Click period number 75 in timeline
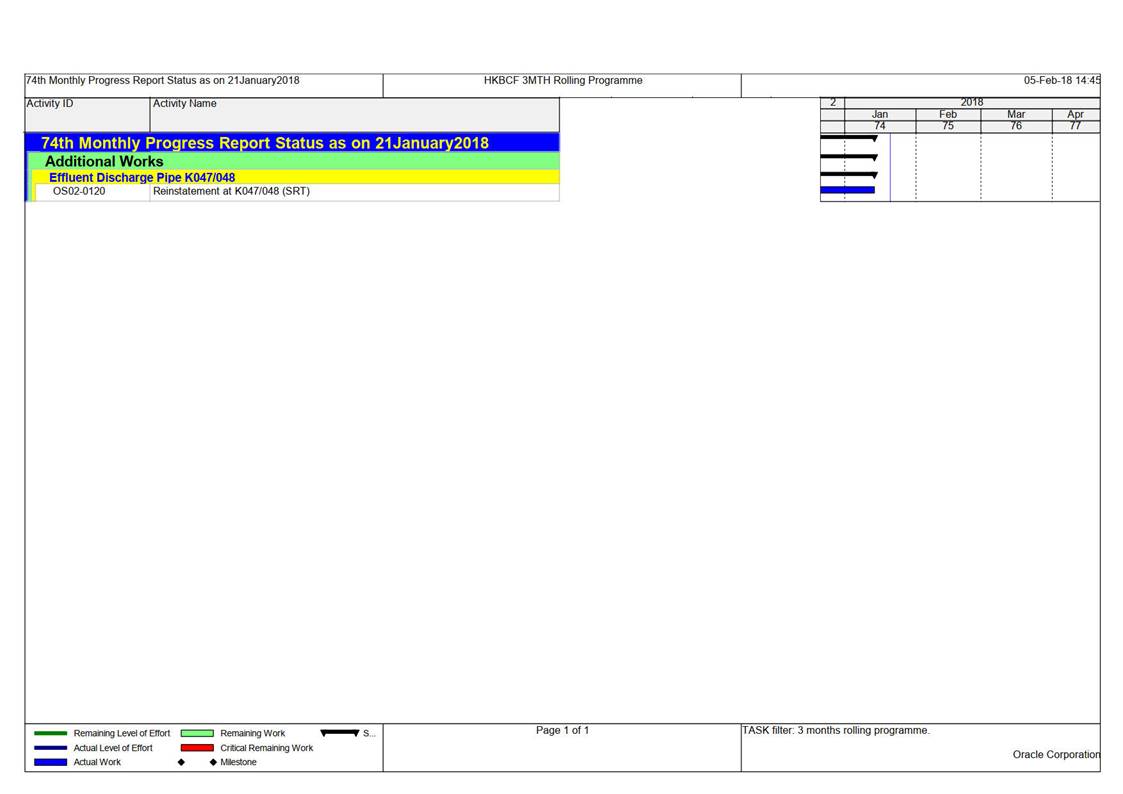 point(948,126)
